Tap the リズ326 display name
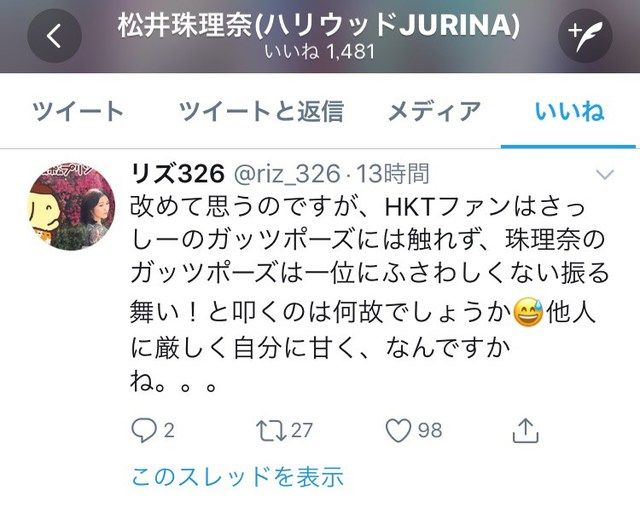 tap(178, 174)
